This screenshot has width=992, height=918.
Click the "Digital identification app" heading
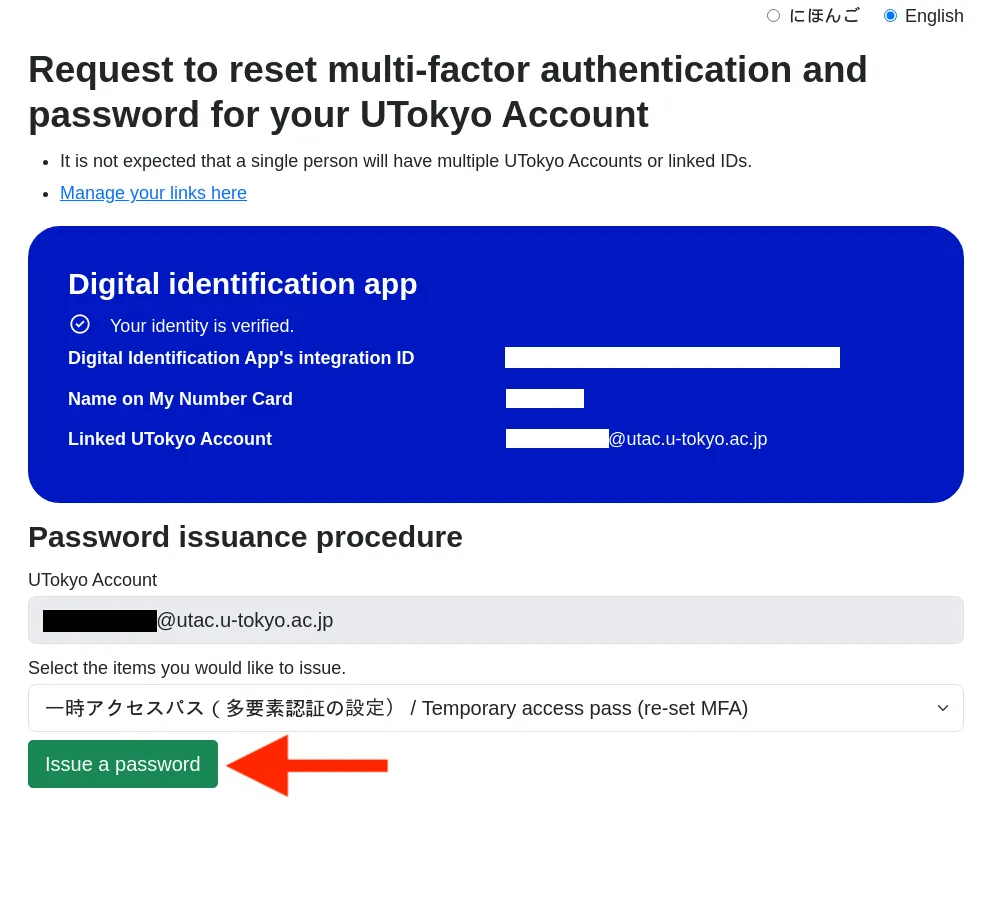pyautogui.click(x=243, y=284)
